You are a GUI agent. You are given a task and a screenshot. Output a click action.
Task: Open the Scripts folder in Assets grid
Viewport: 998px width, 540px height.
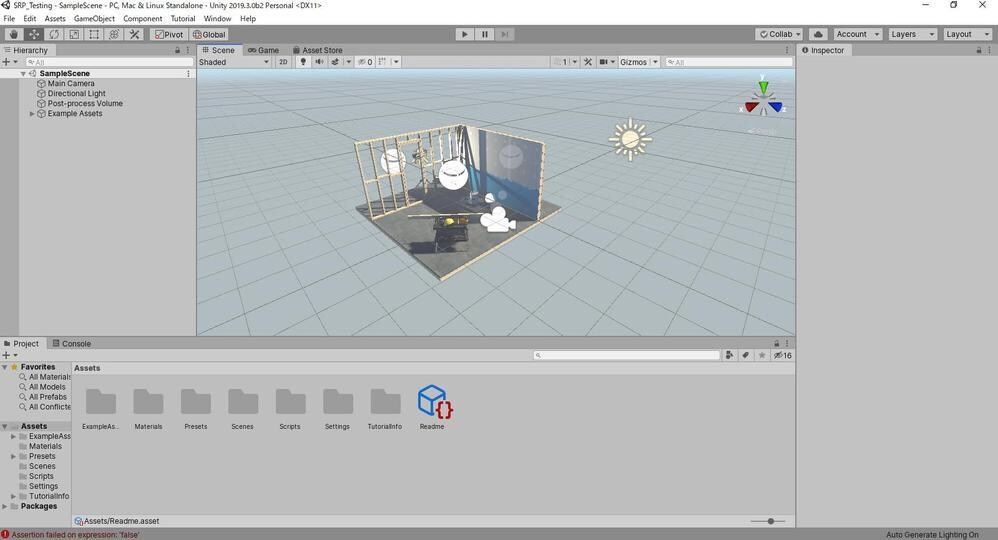click(x=290, y=408)
